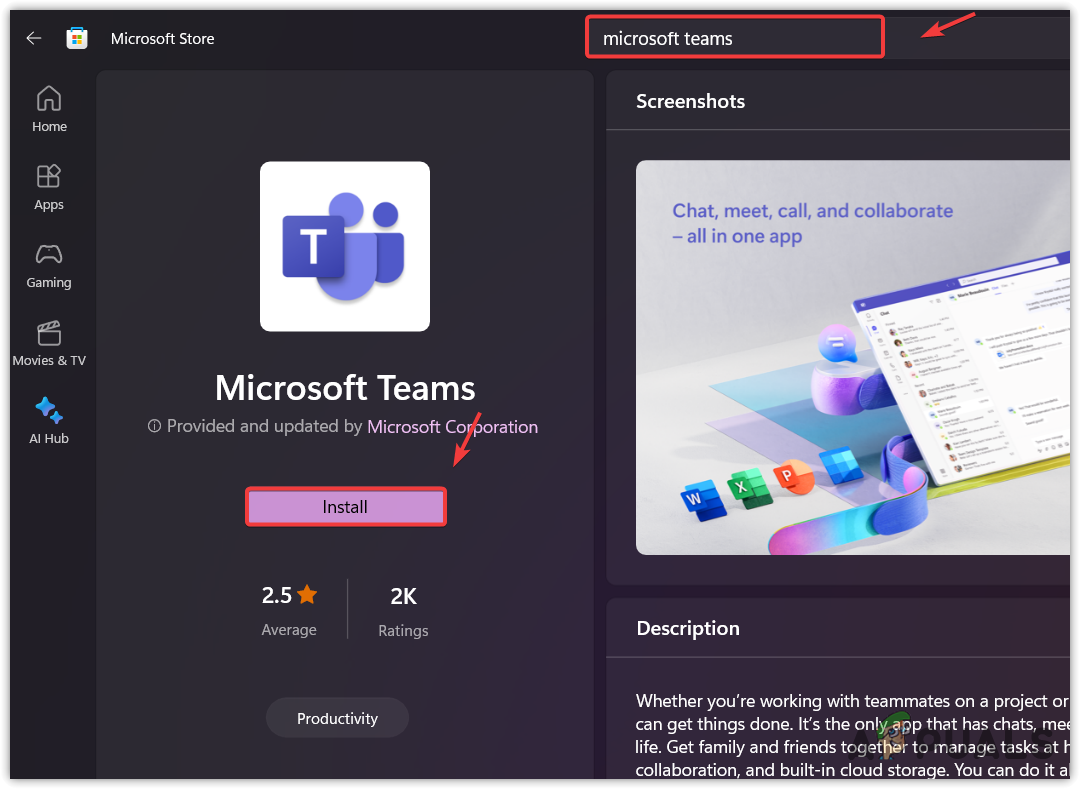Click the Description section heading
1080x789 pixels.
pos(687,628)
